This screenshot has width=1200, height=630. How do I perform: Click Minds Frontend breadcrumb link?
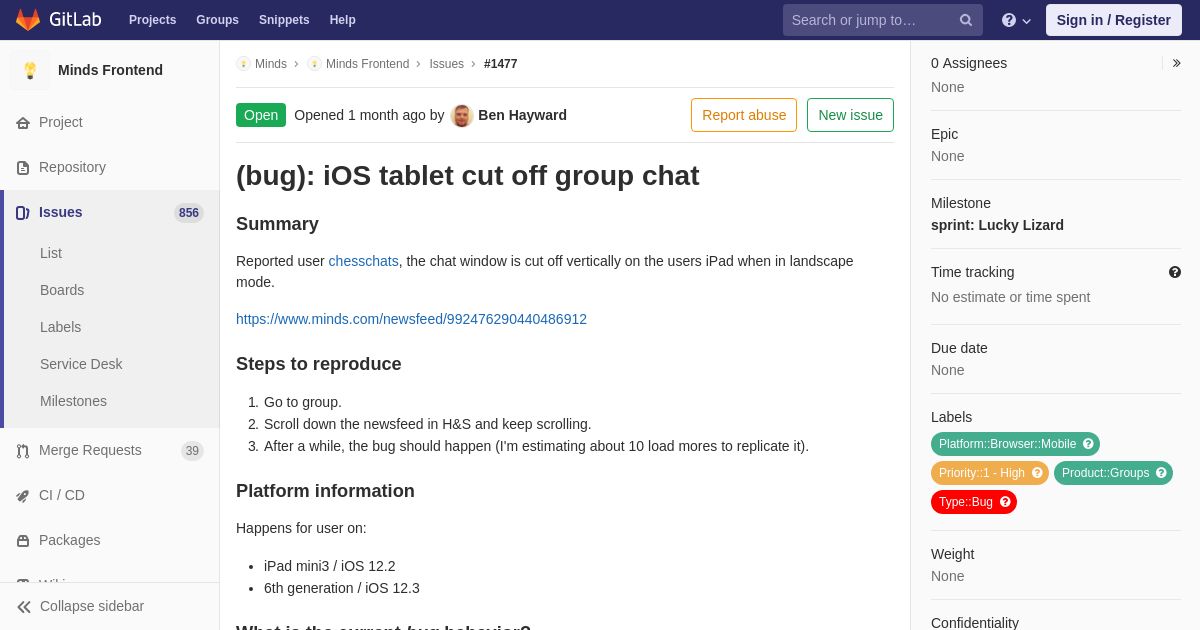tap(367, 64)
